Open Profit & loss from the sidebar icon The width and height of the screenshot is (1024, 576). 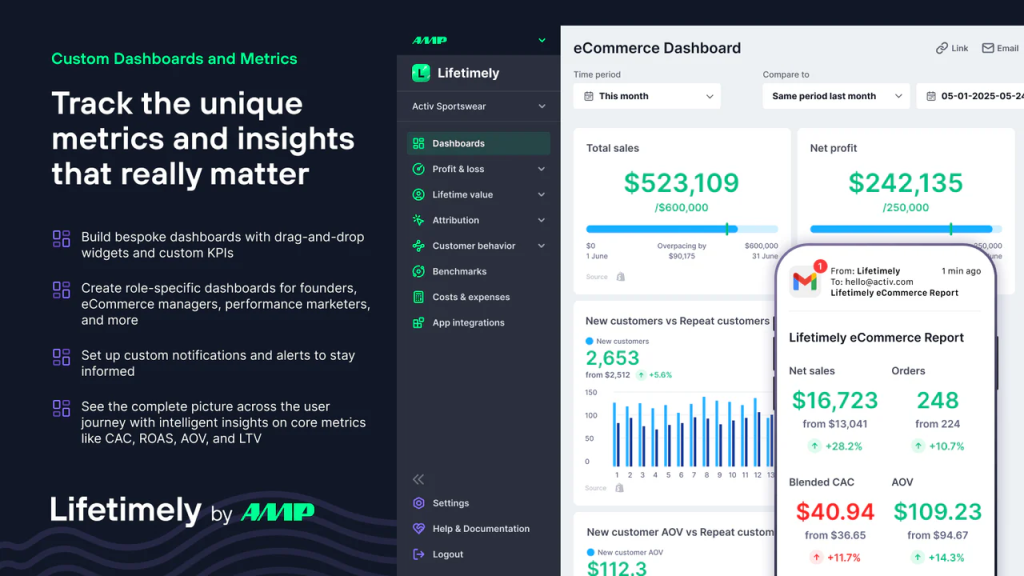coord(420,168)
